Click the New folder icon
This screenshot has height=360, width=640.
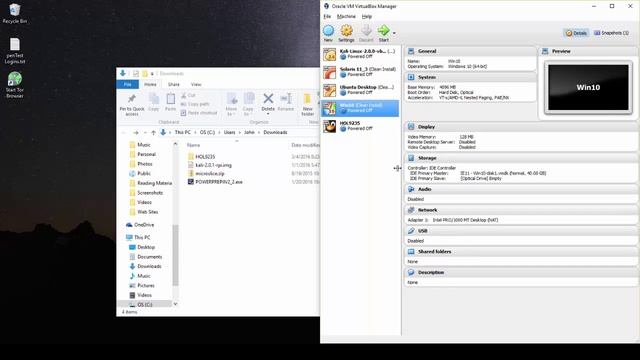click(307, 99)
